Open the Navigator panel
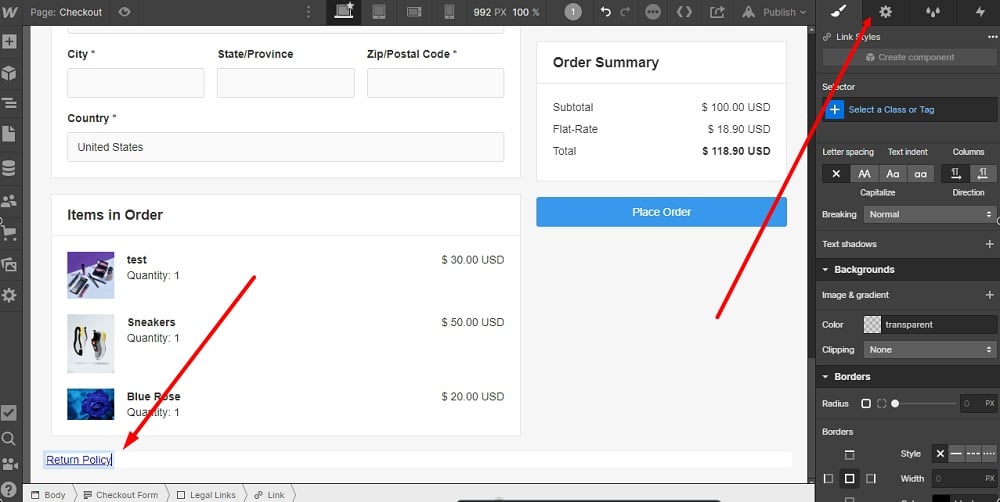Viewport: 1000px width, 502px height. click(x=9, y=103)
